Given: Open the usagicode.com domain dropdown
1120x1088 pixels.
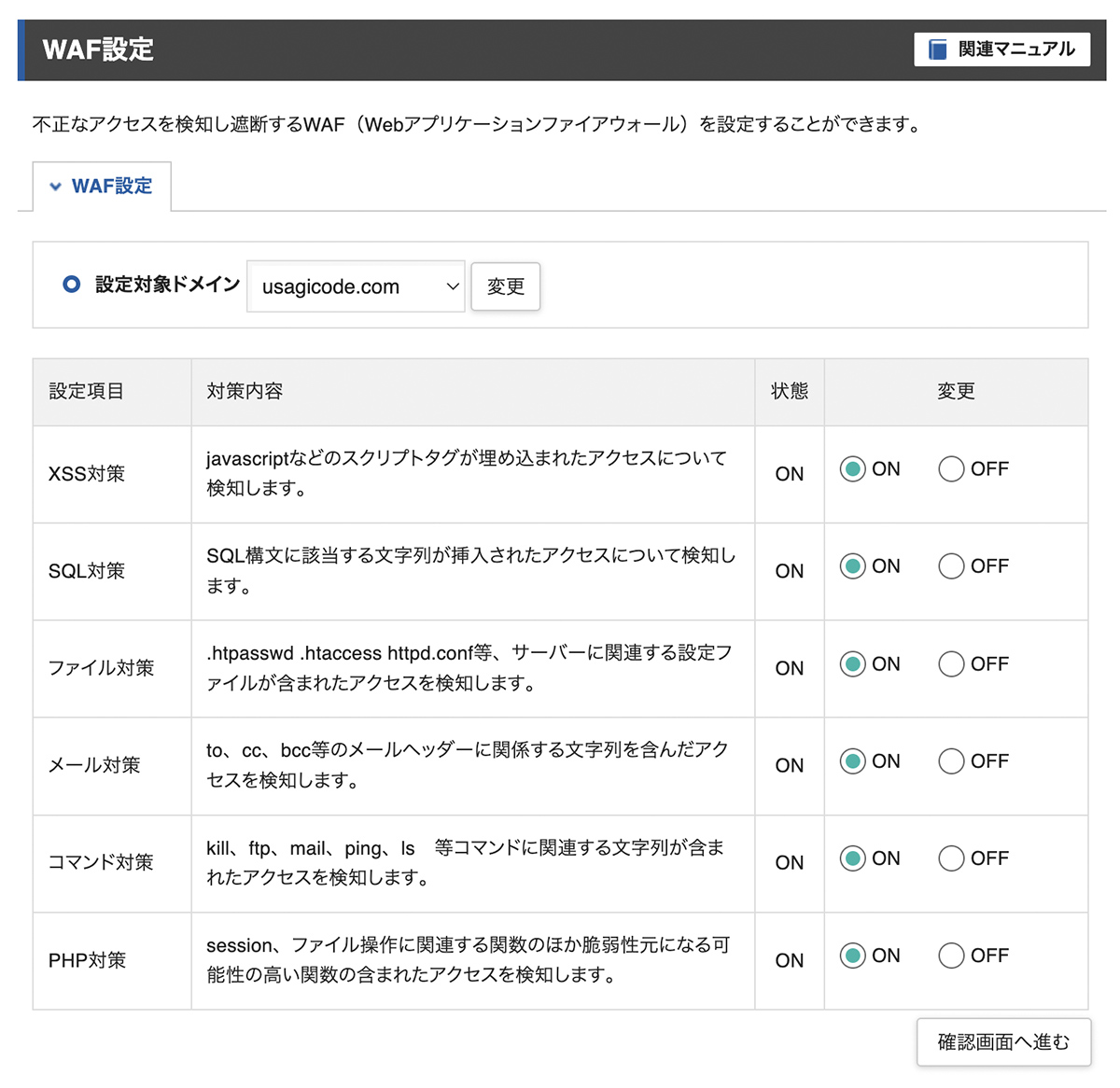Looking at the screenshot, I should click(x=356, y=286).
